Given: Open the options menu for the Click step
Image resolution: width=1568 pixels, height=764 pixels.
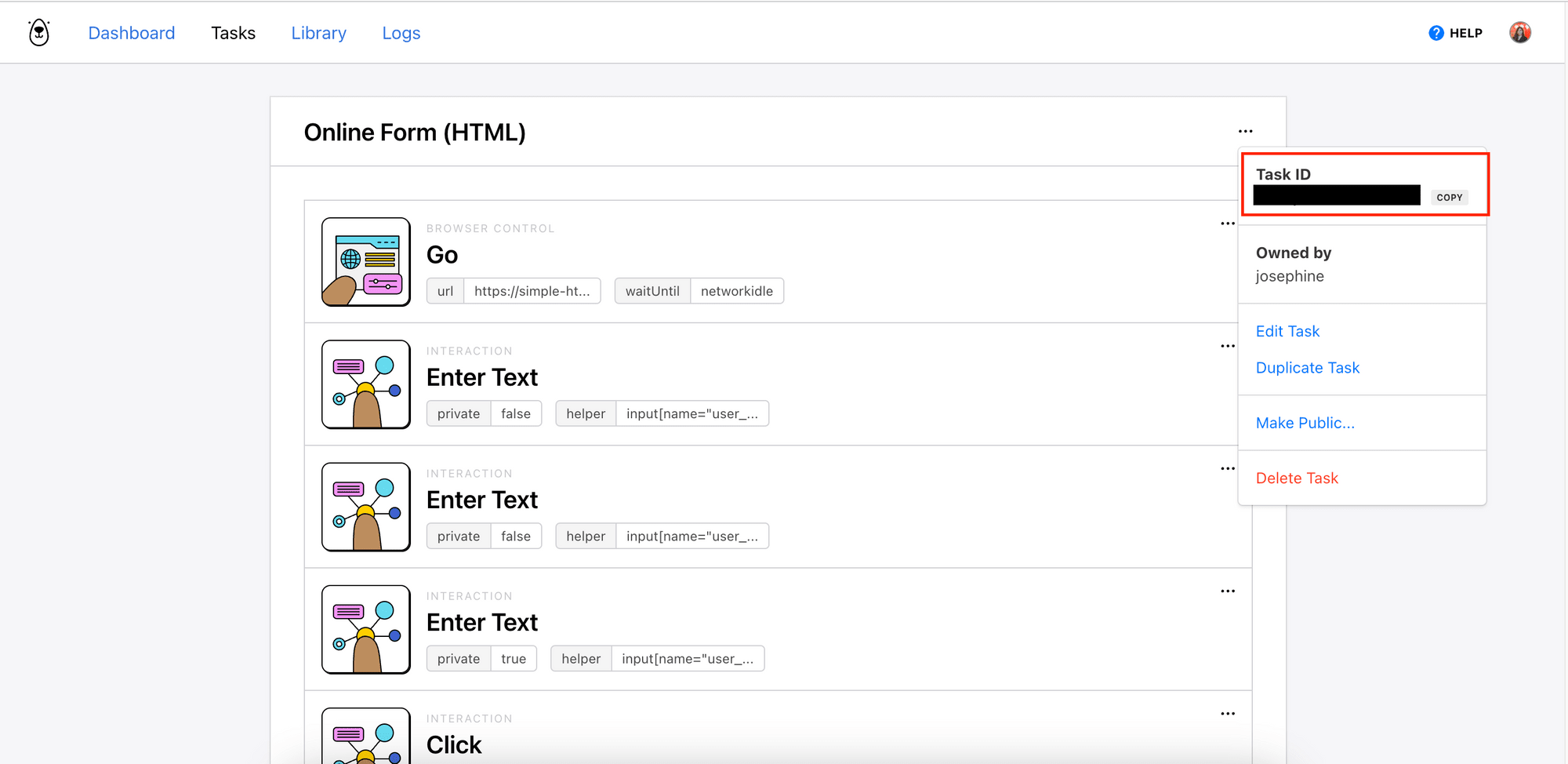Looking at the screenshot, I should coord(1227,713).
